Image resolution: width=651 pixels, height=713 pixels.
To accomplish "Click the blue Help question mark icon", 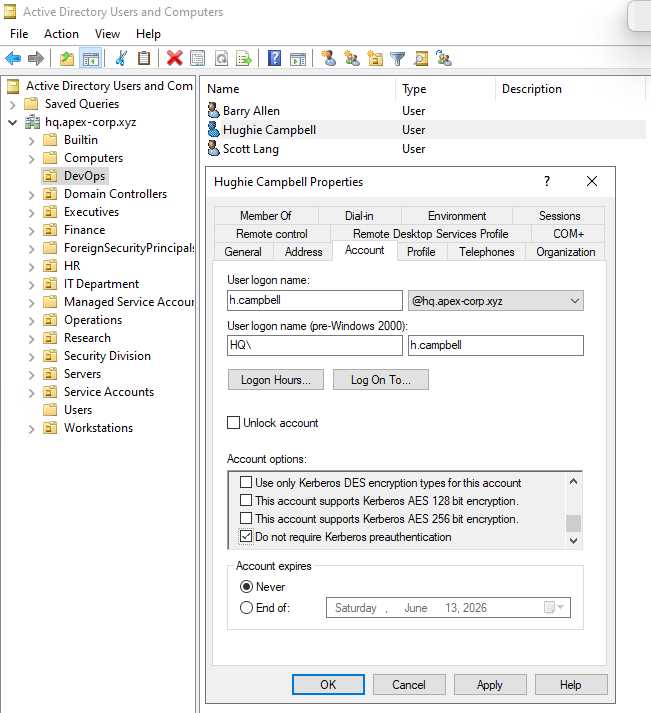I will [x=275, y=58].
